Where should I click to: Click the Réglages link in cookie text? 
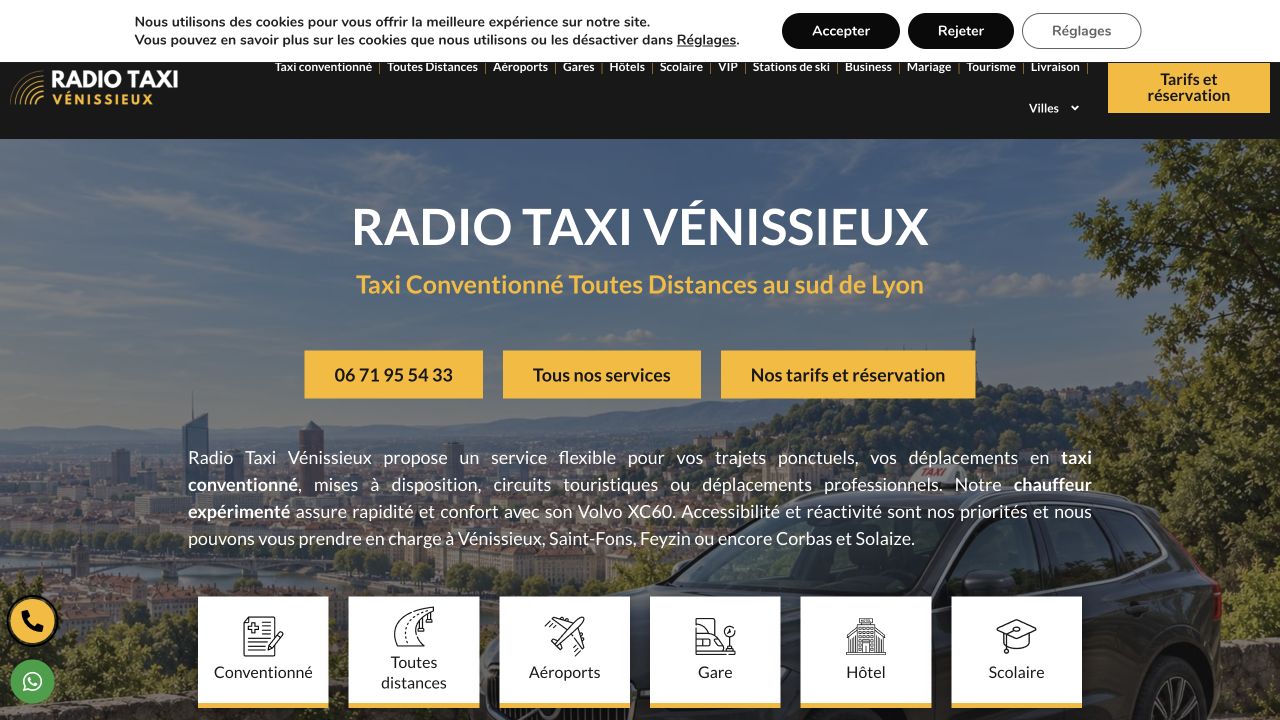coord(706,40)
